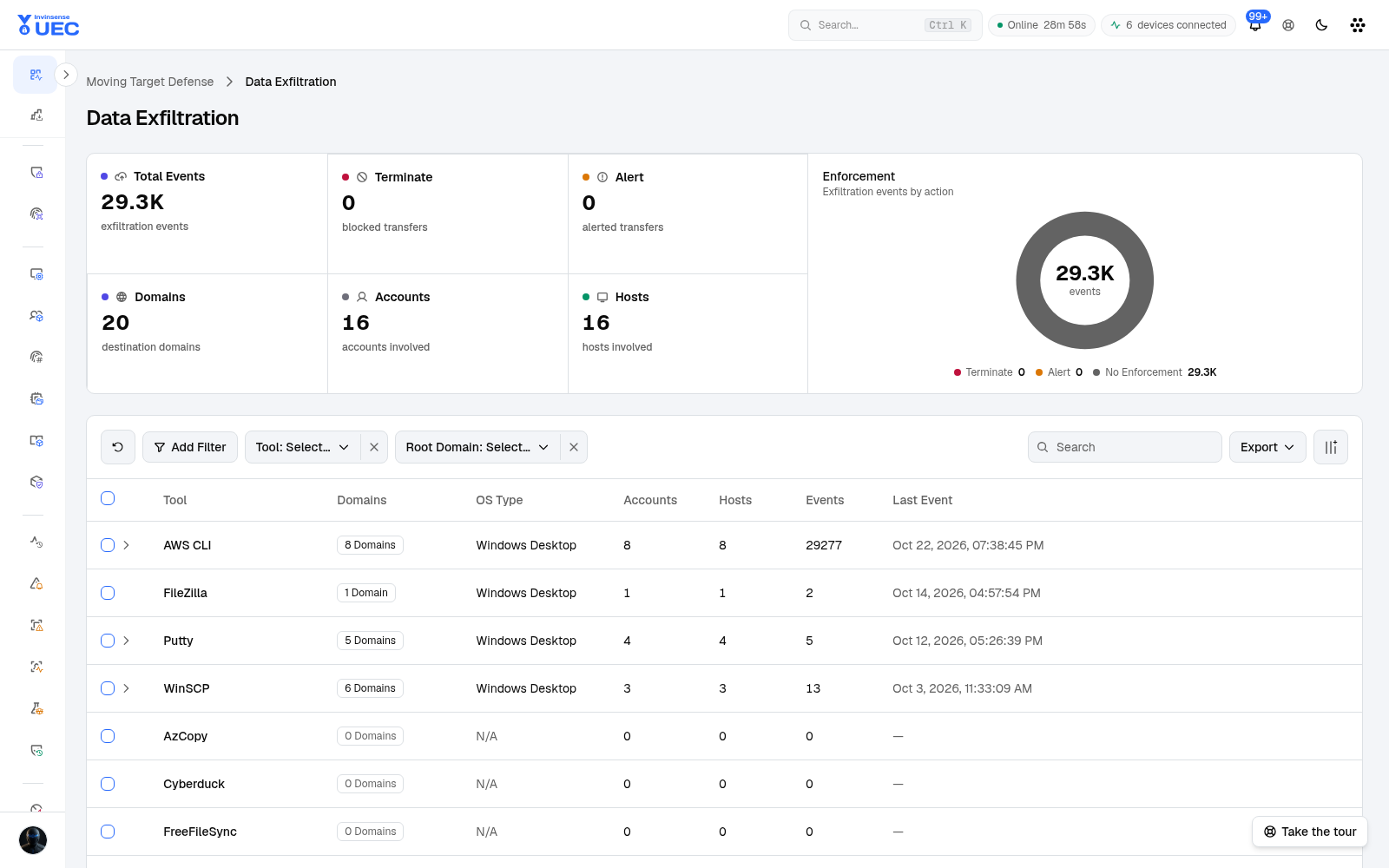Click the Online status badge

click(x=1042, y=25)
